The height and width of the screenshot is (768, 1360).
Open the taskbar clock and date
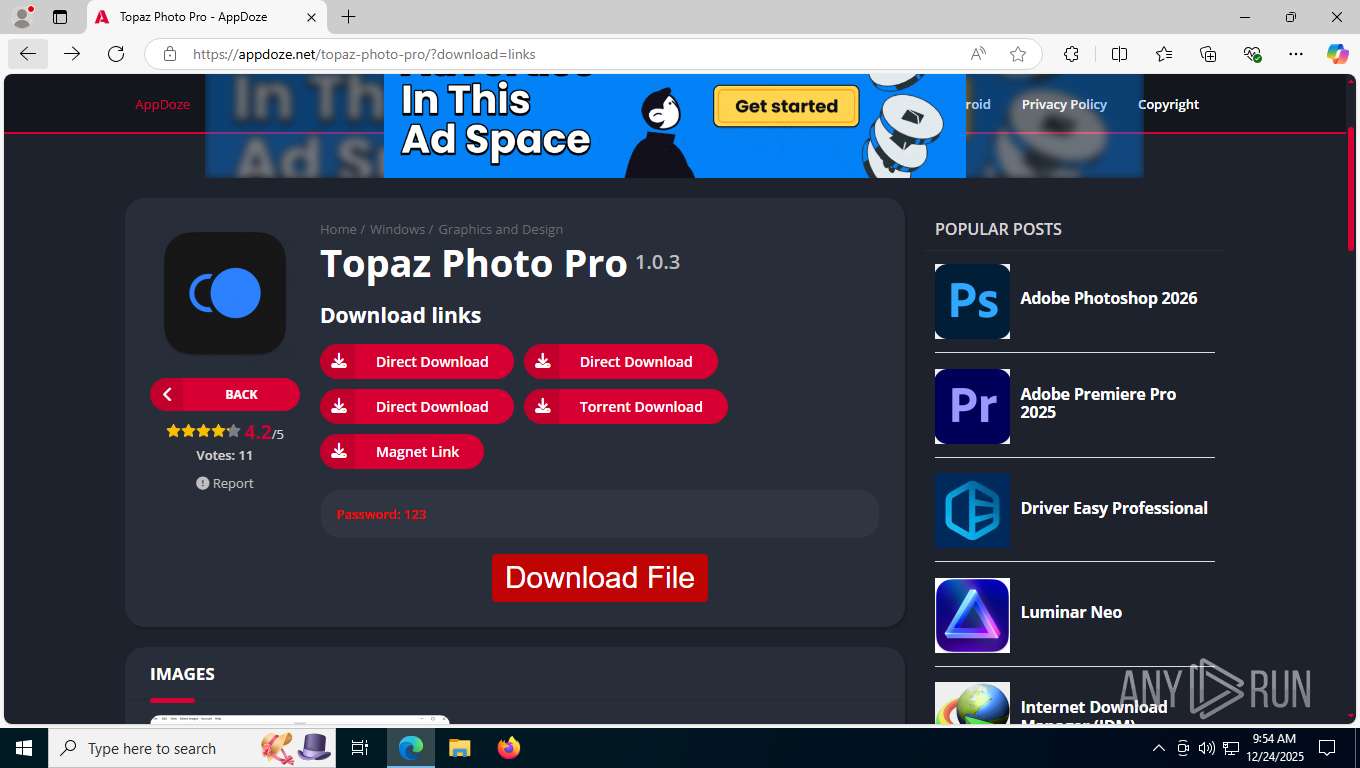1274,748
